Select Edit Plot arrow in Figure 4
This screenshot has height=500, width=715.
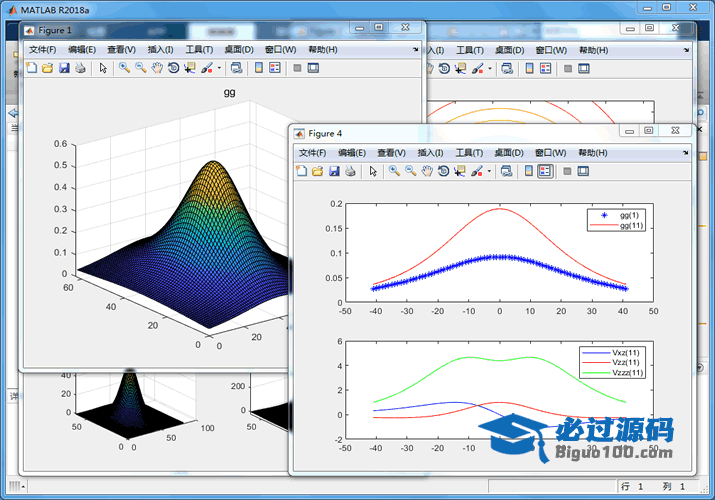[373, 171]
